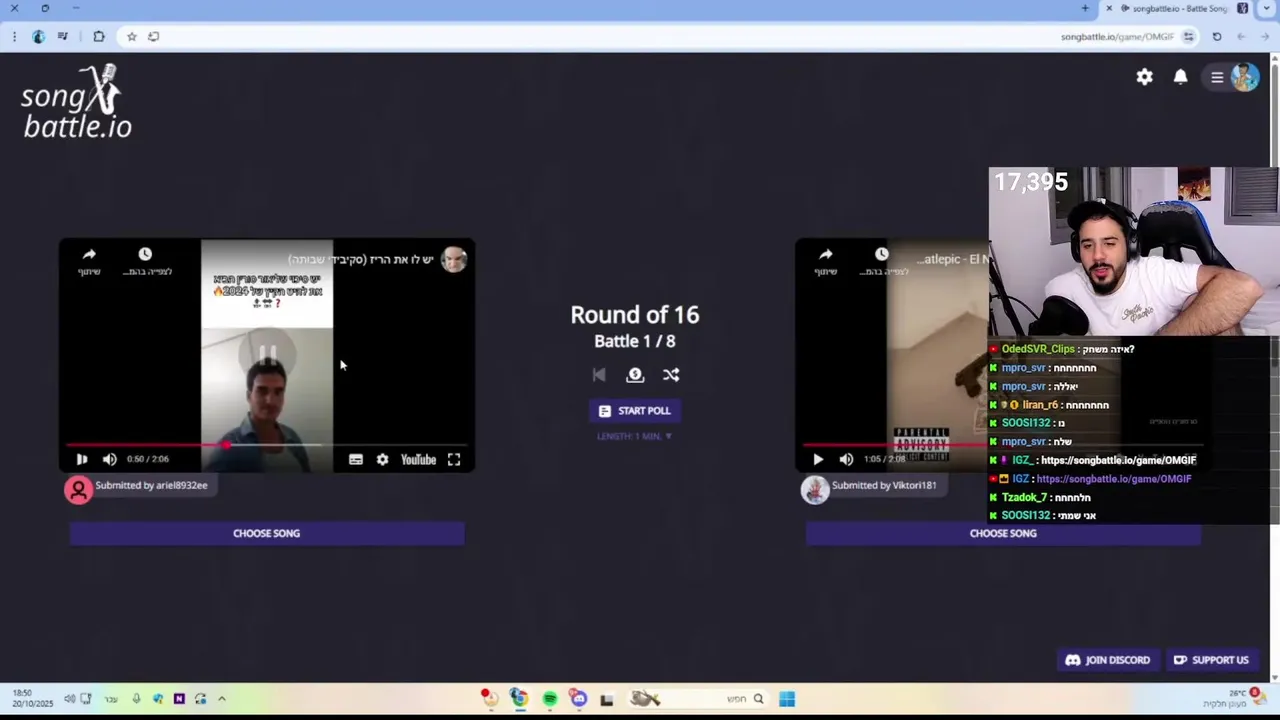Click Viktori181 submitter avatar
Image resolution: width=1280 pixels, height=720 pixels.
pyautogui.click(x=815, y=489)
